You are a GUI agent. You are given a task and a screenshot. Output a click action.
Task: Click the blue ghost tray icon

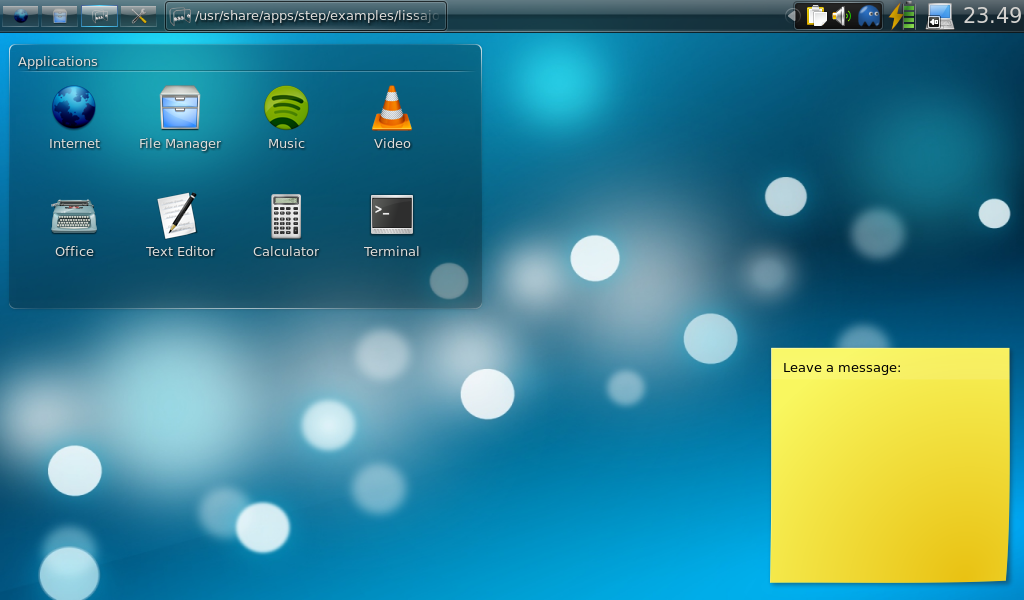click(869, 16)
